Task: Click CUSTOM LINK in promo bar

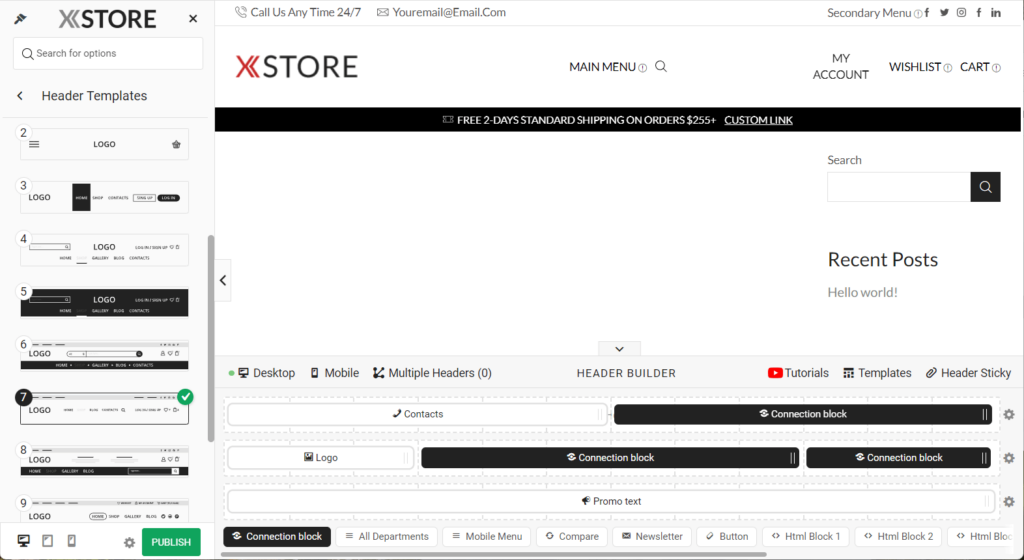Action: click(758, 120)
